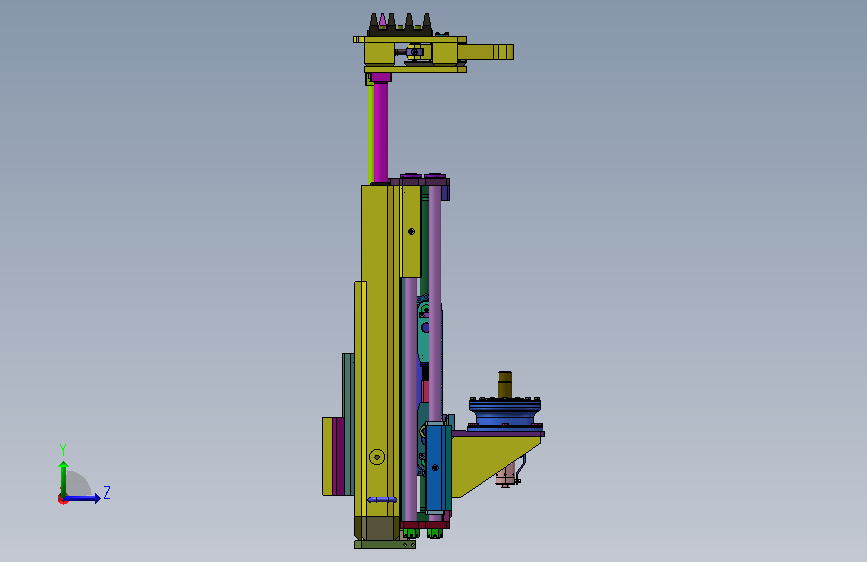Select the olive shaft atop the blue reducer

click(x=505, y=384)
